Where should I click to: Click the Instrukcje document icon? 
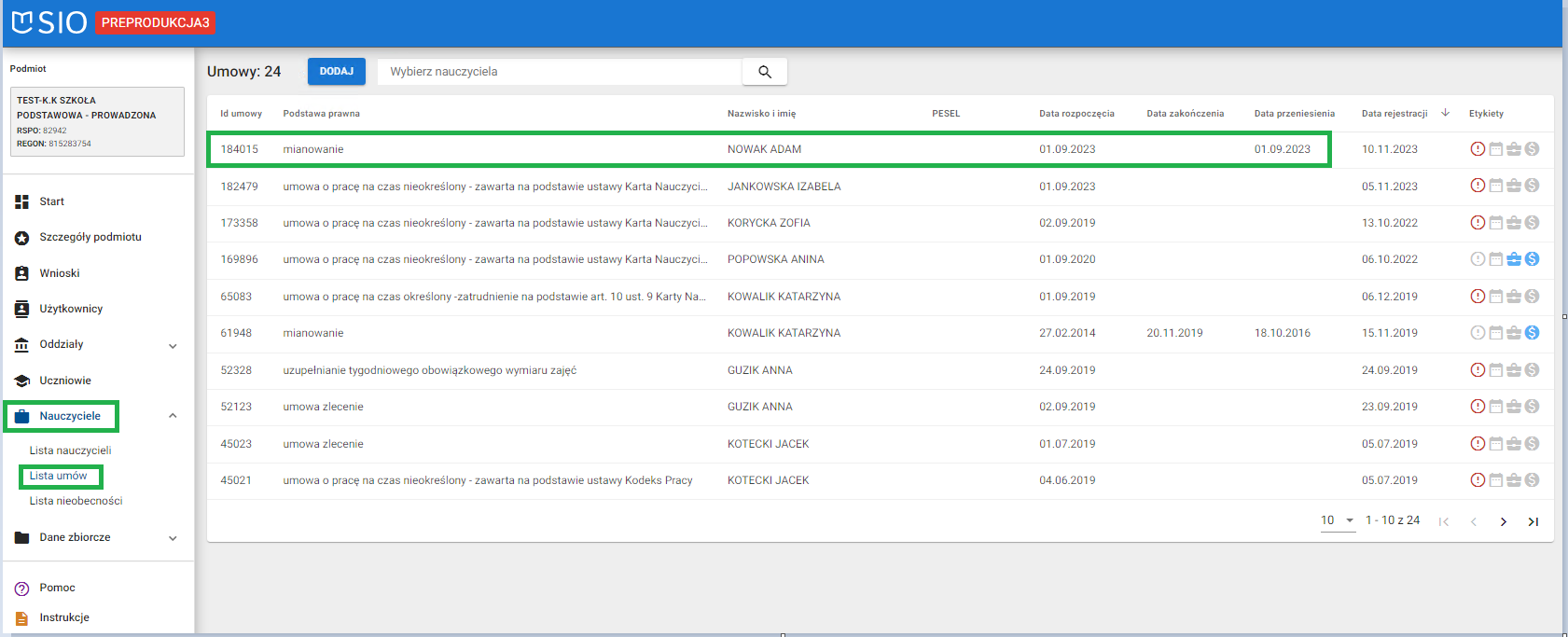pos(22,618)
